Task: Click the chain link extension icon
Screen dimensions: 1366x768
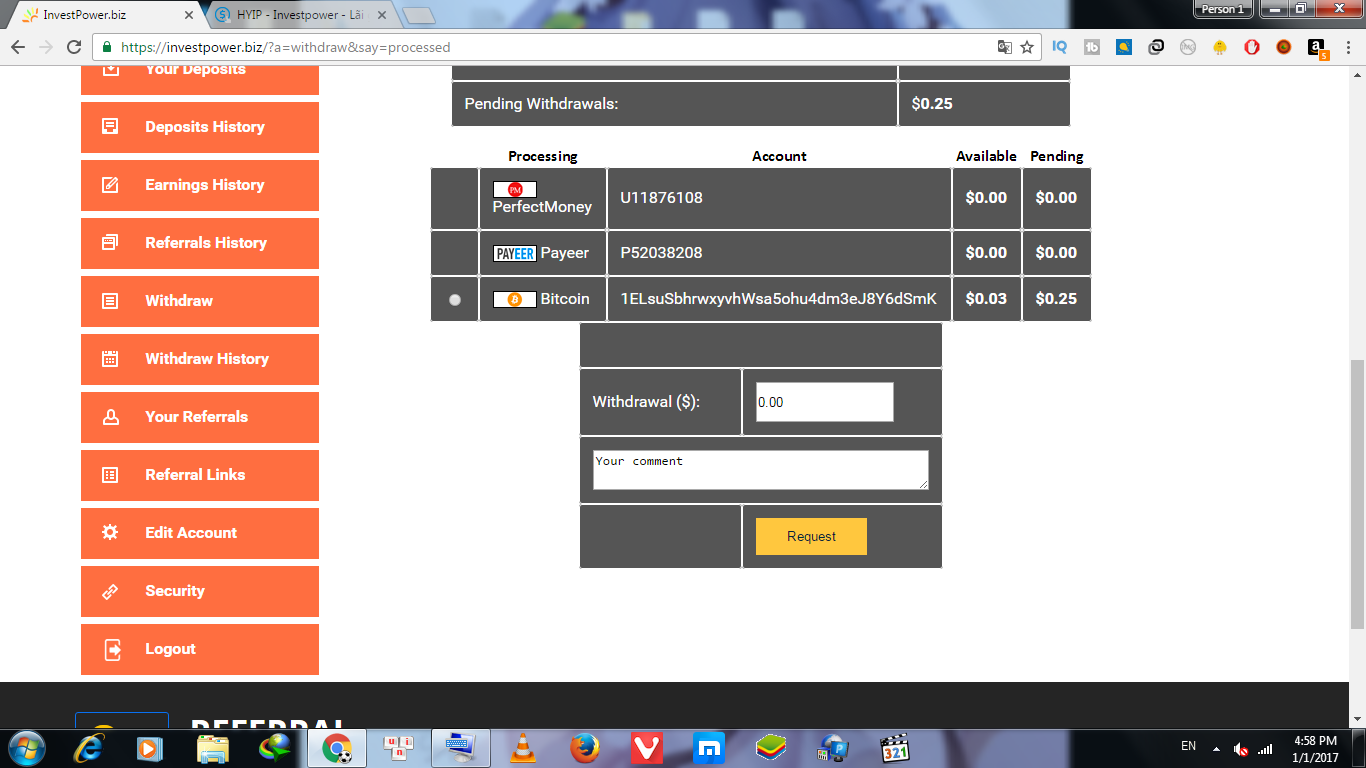Action: pos(1156,47)
